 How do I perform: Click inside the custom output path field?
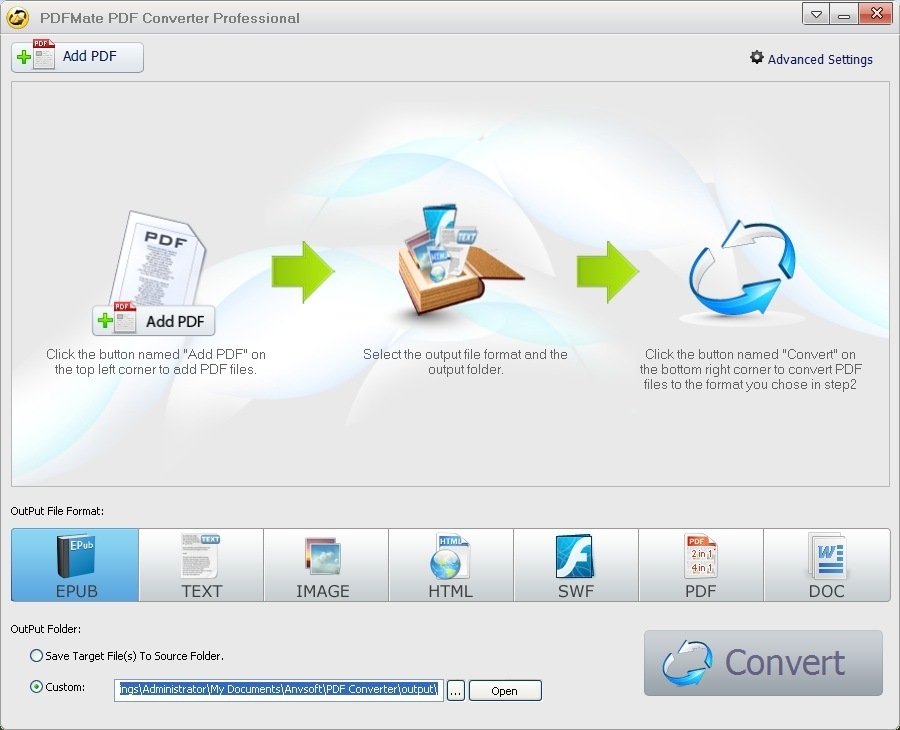click(x=278, y=690)
